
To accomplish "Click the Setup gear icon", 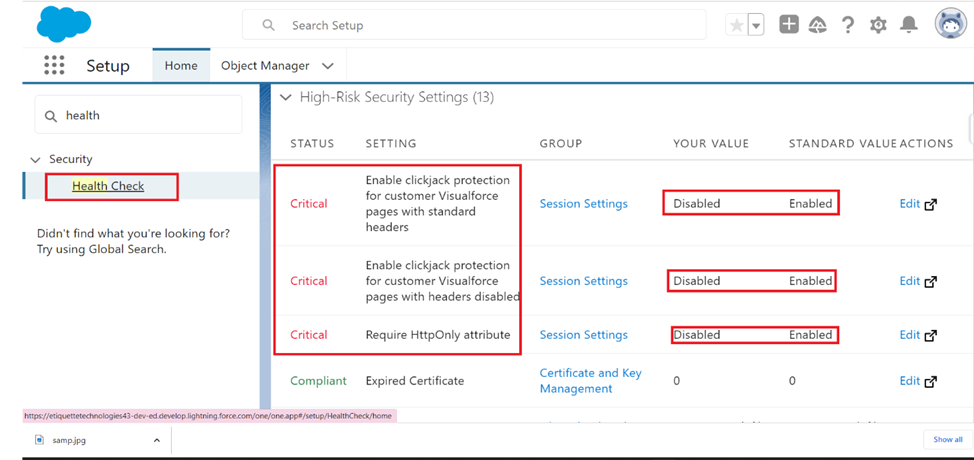I will [x=878, y=25].
